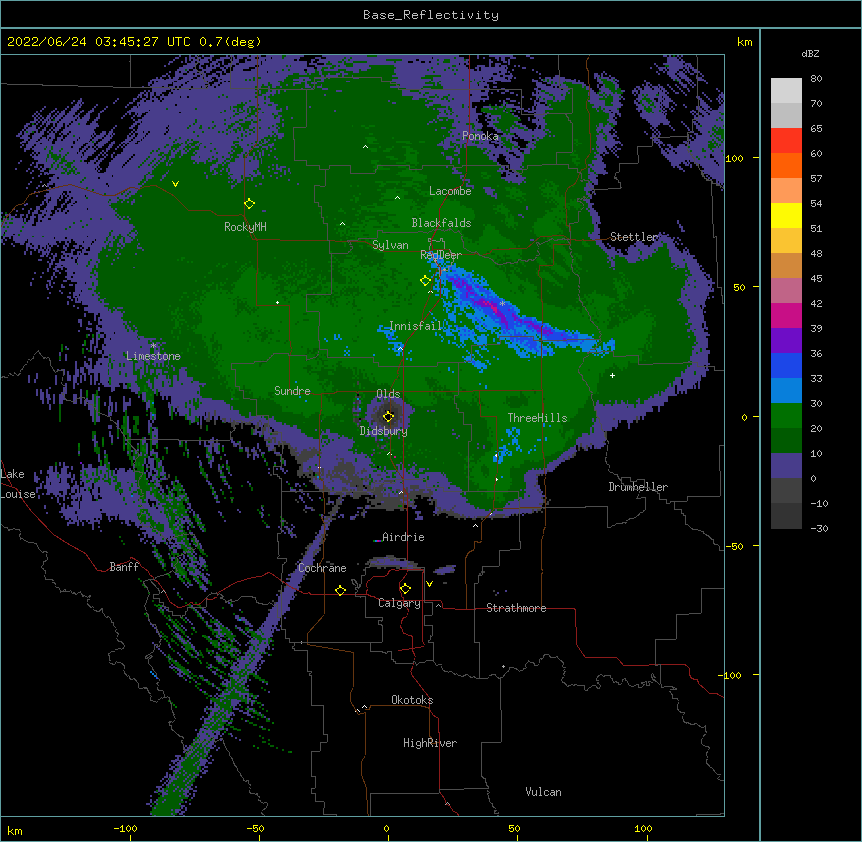Click the Blackfalds town label
The width and height of the screenshot is (862, 842).
click(441, 223)
